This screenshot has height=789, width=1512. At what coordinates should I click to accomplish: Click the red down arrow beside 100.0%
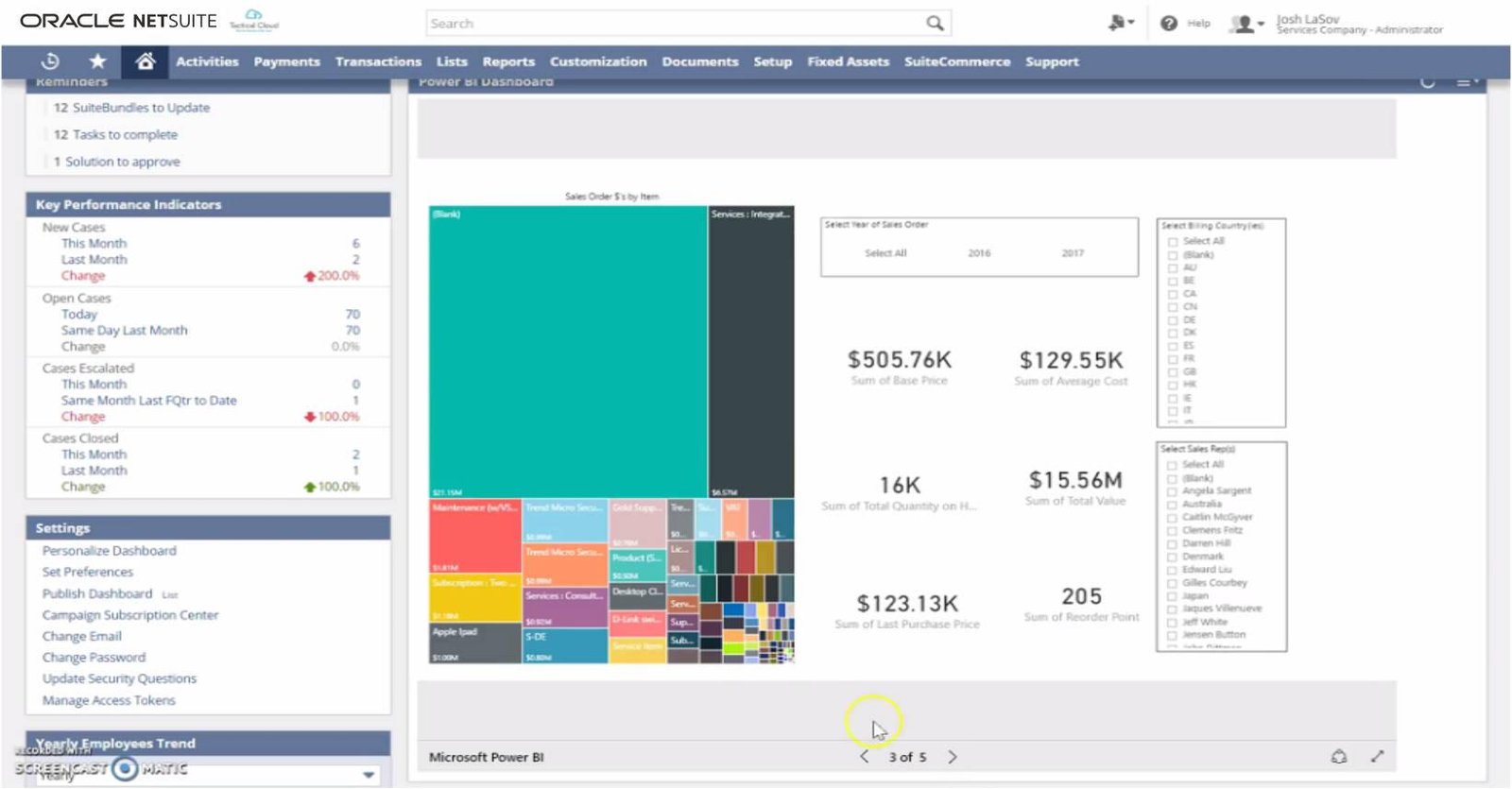pos(309,417)
